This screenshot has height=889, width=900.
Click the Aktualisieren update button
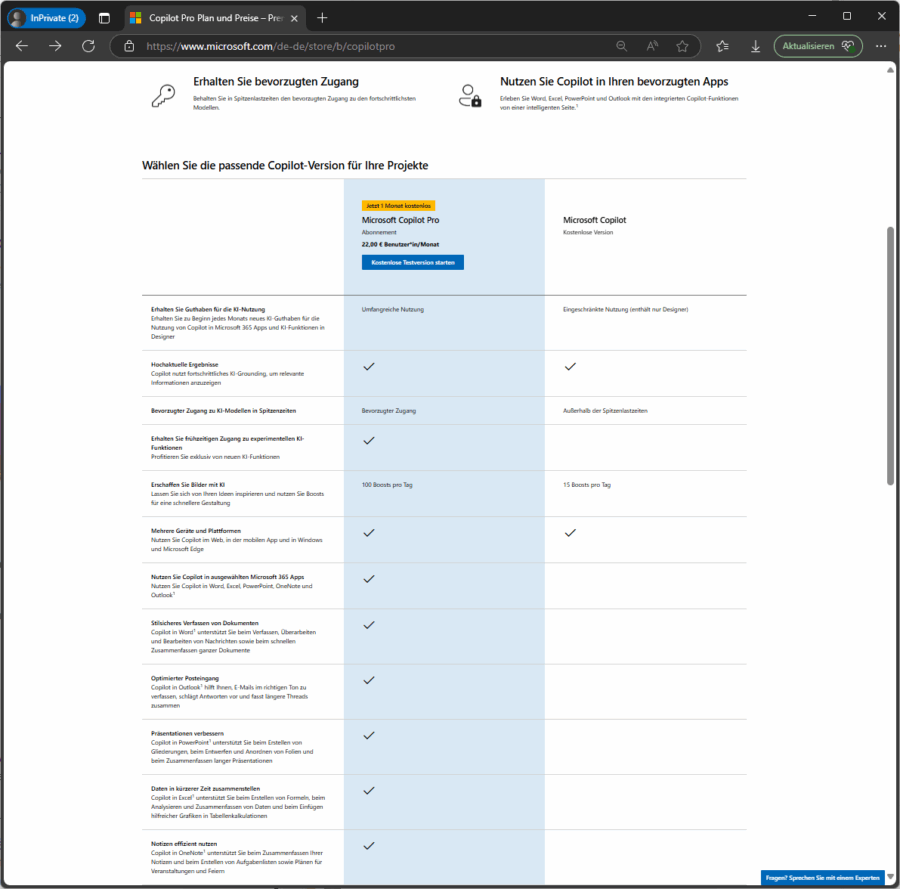(818, 46)
